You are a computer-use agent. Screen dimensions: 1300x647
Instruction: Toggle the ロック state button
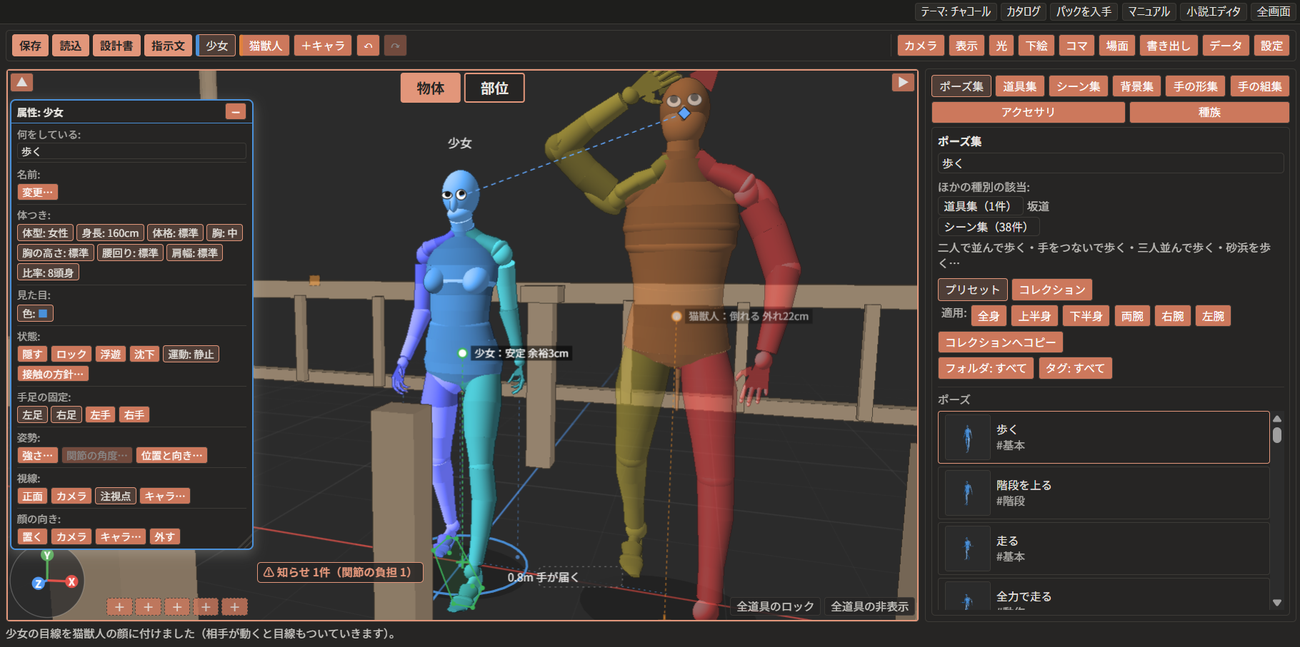click(x=71, y=354)
